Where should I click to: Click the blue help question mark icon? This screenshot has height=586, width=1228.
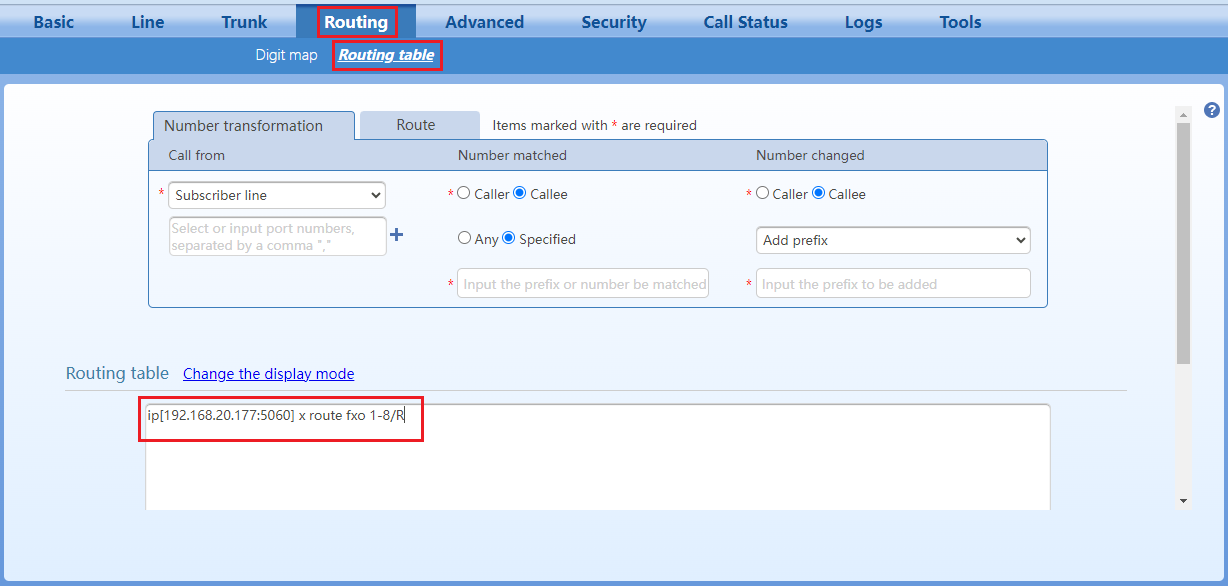(1211, 110)
